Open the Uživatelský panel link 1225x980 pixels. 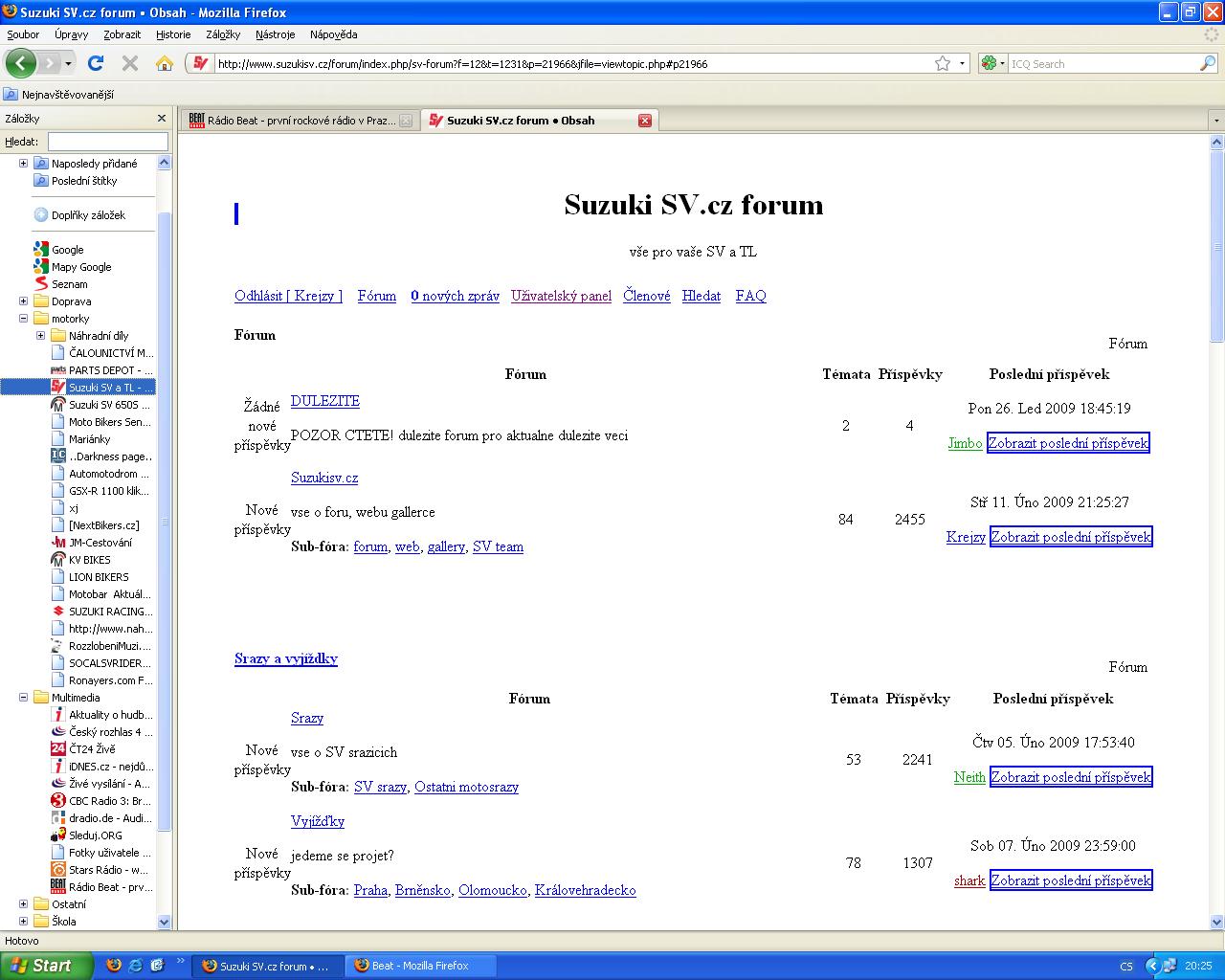point(561,296)
